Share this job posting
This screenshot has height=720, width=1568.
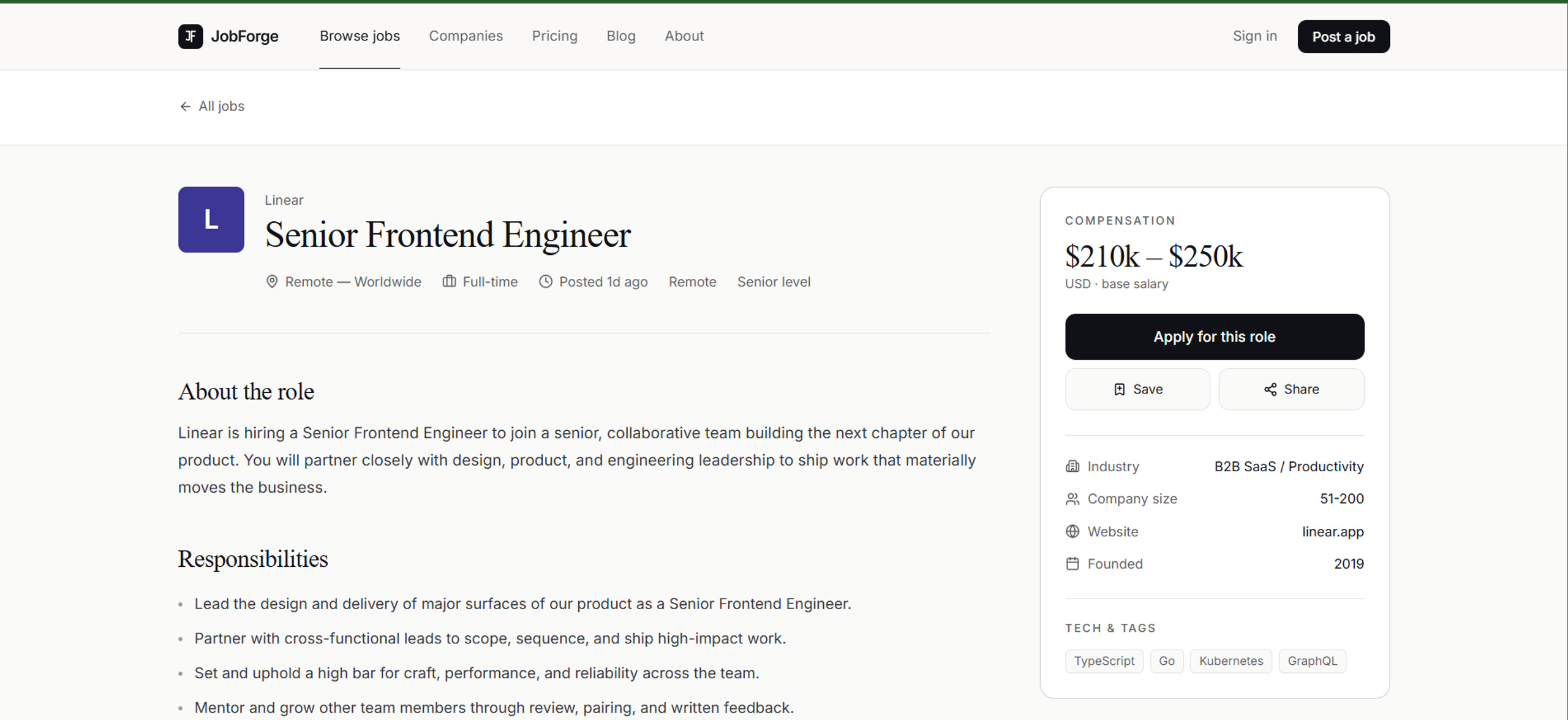pos(1291,390)
